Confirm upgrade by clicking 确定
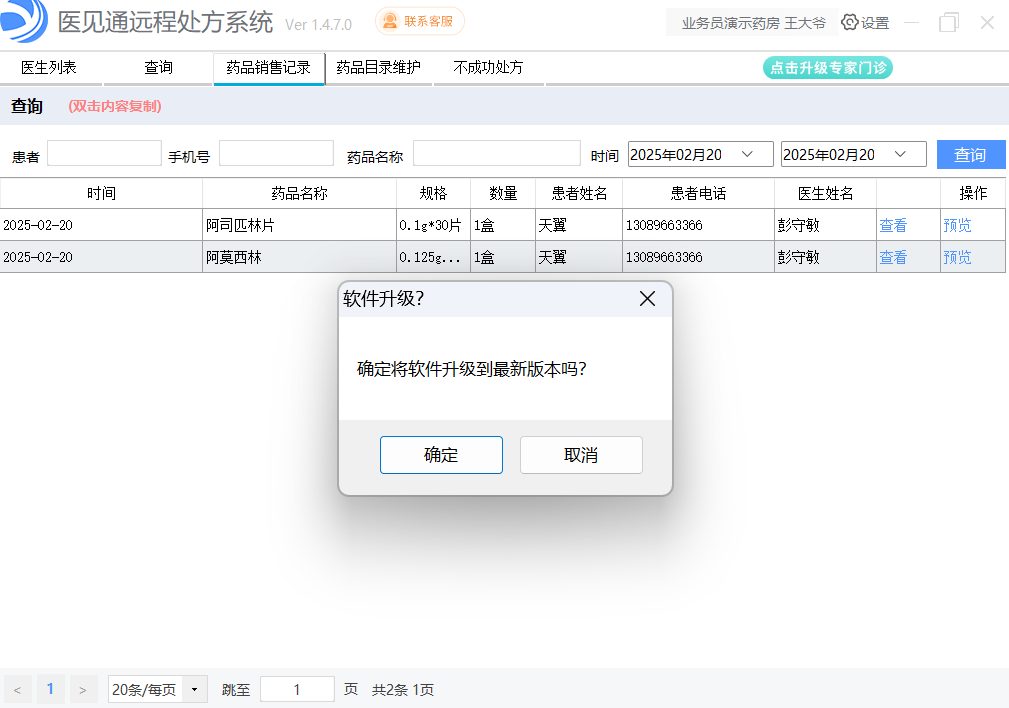 [441, 455]
